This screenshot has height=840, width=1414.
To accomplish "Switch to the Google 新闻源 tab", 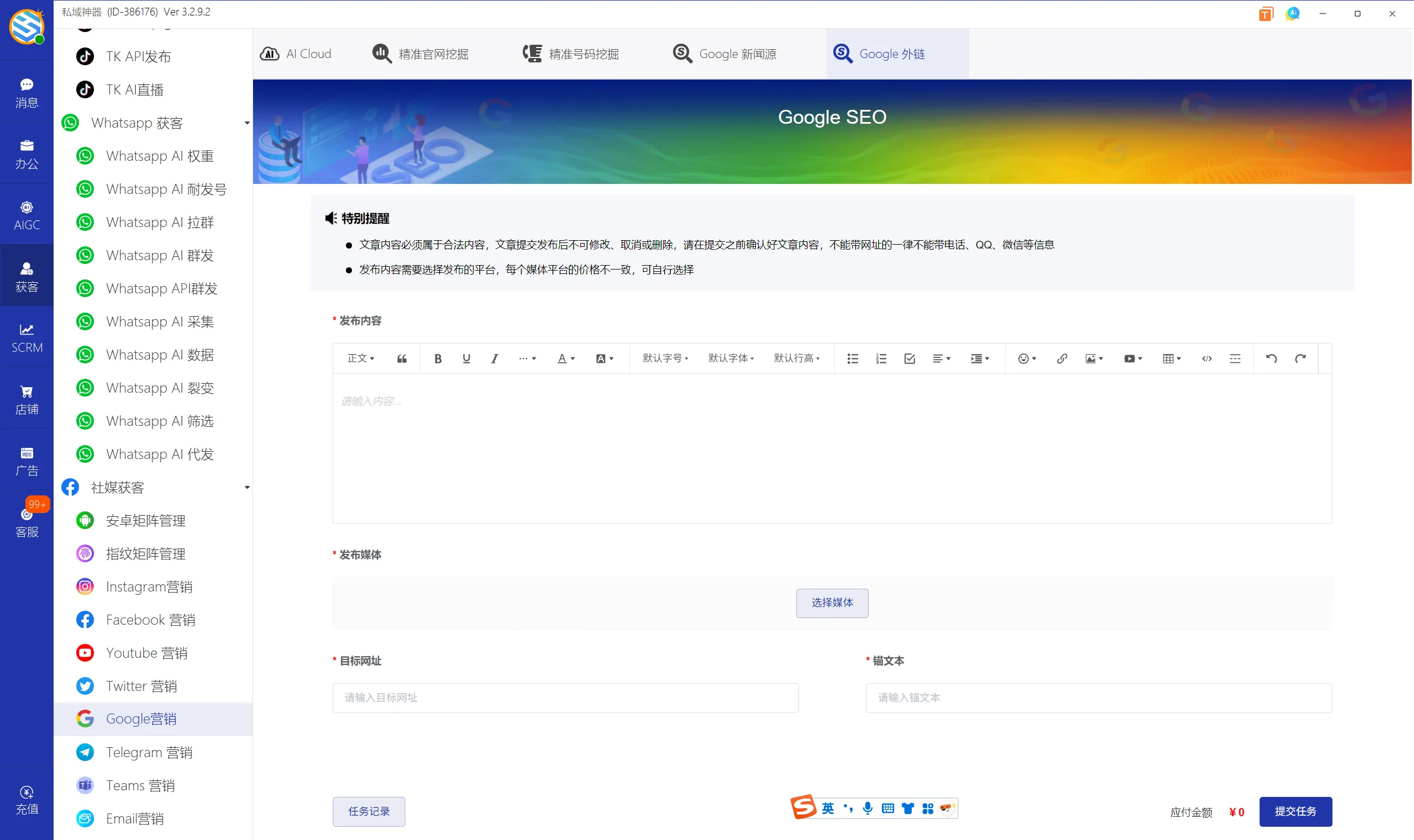I will [x=724, y=52].
